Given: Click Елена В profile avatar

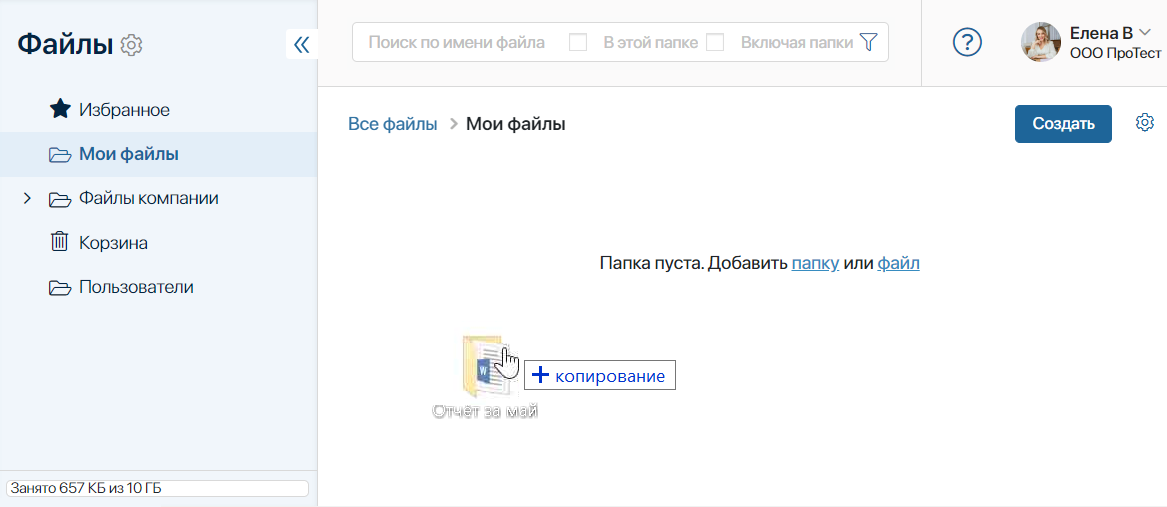Looking at the screenshot, I should point(1040,42).
